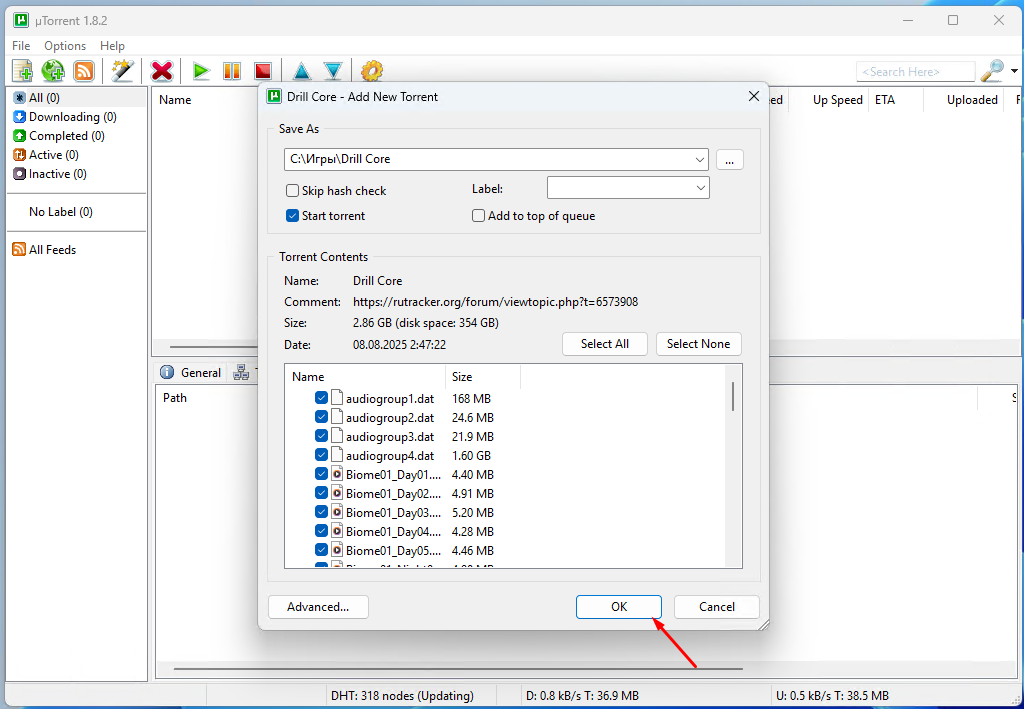Viewport: 1024px width, 709px height.
Task: Uncheck the Start torrent checkbox
Action: (x=293, y=215)
